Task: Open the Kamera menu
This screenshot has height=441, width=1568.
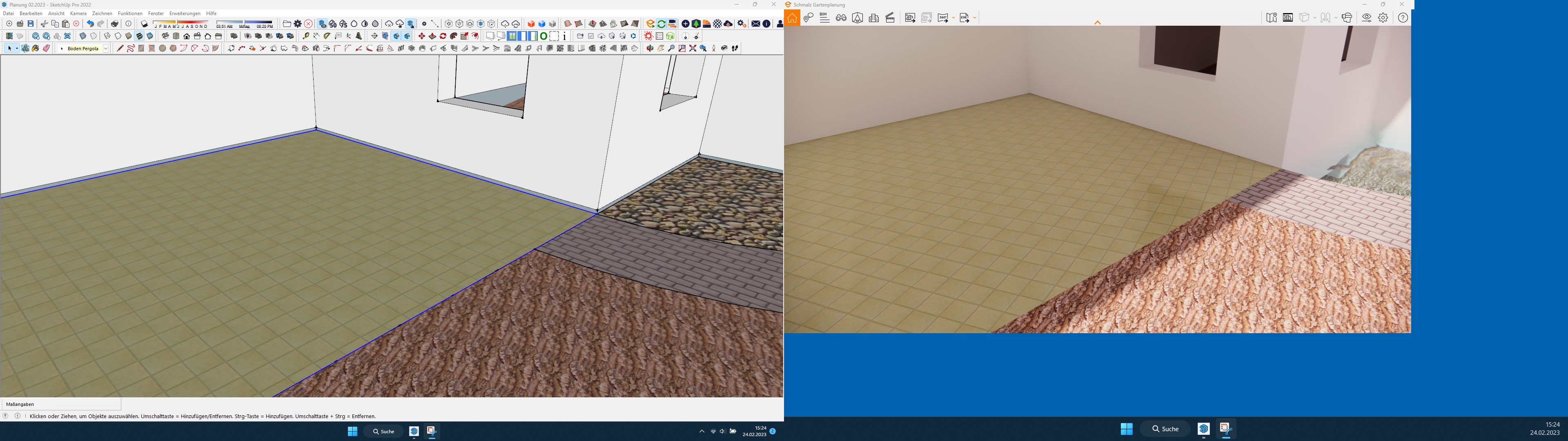Action: pos(78,13)
